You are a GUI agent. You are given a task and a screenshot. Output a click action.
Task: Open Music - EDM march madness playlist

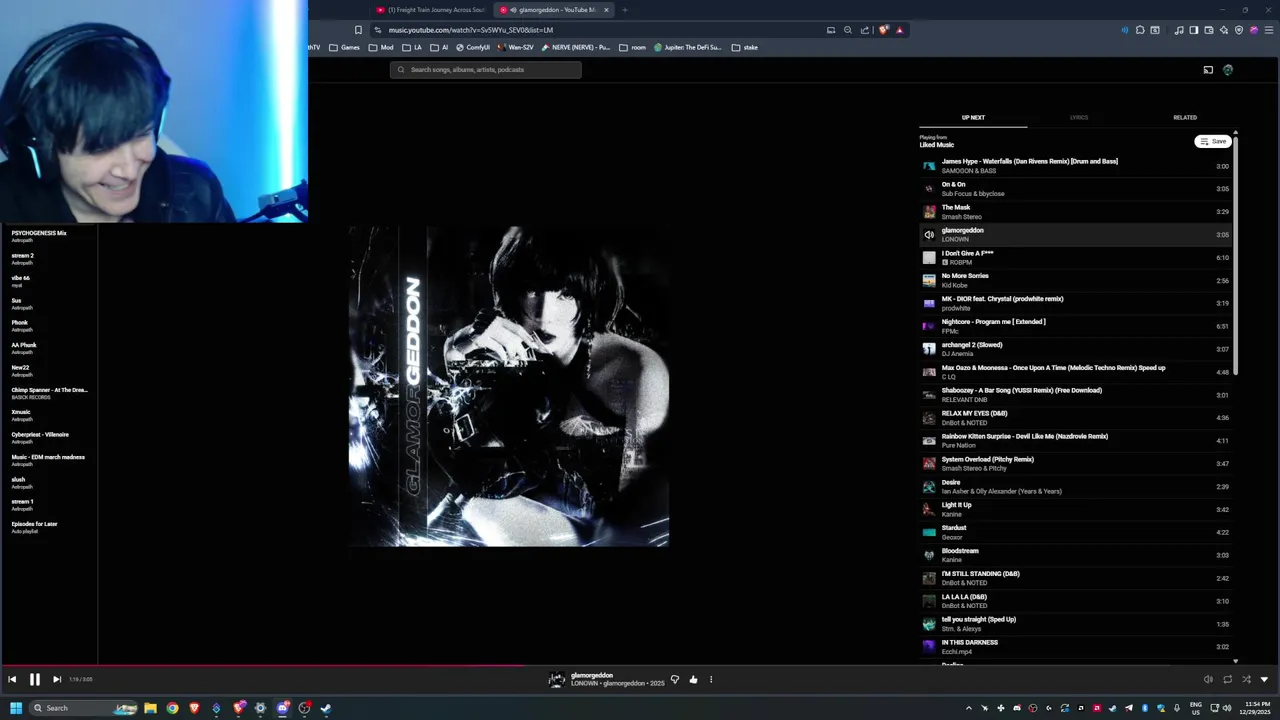pyautogui.click(x=50, y=460)
